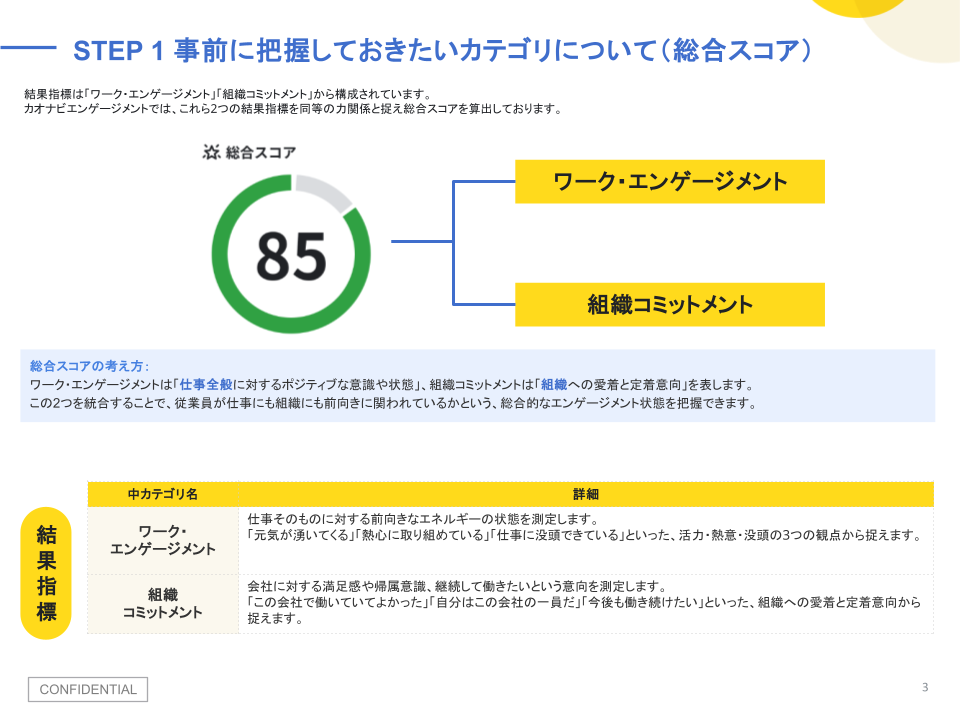This screenshot has height=720, width=960.
Task: Click the STEP 1 slide title heading
Action: pos(442,50)
